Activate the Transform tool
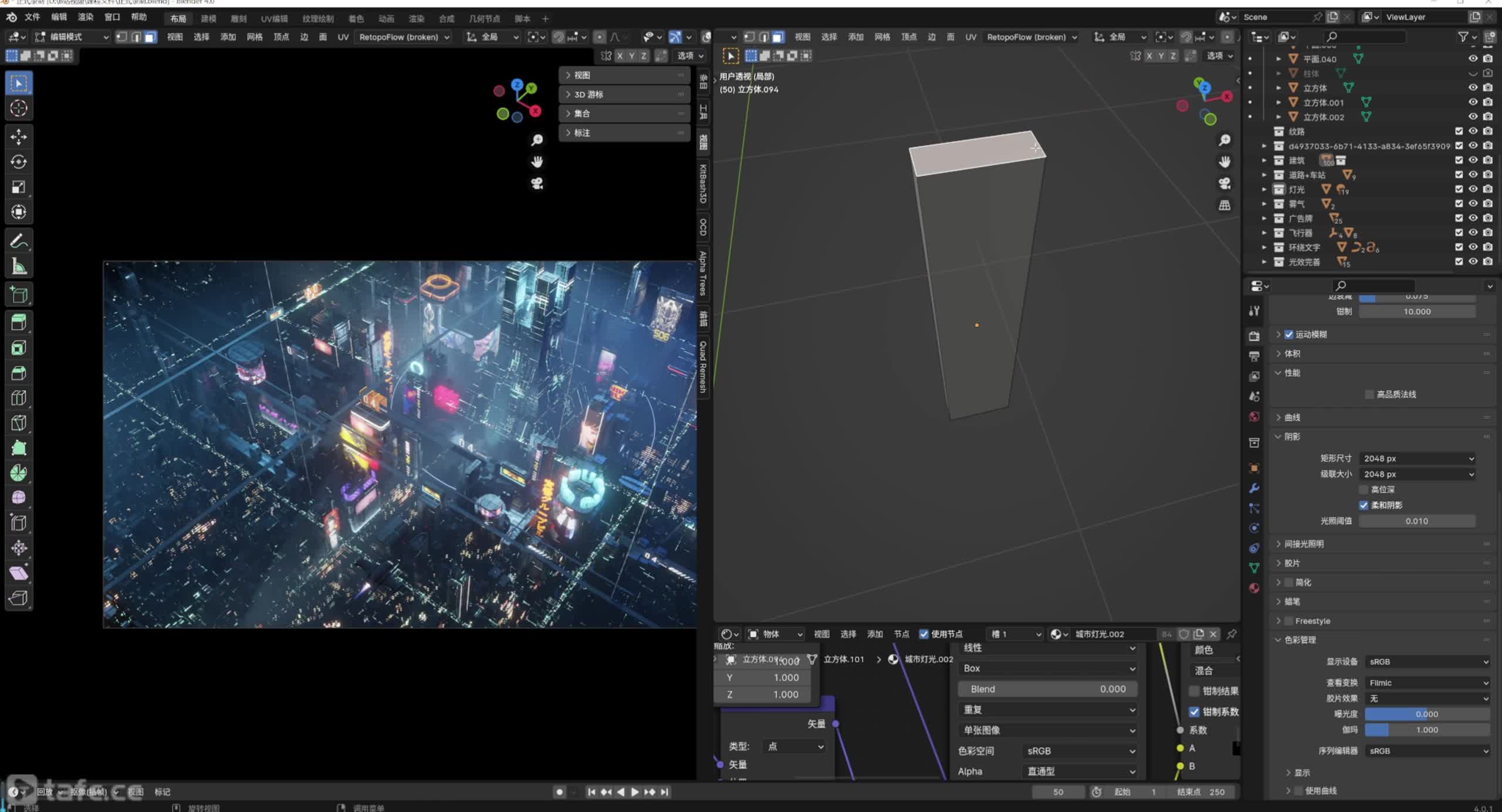 click(19, 212)
